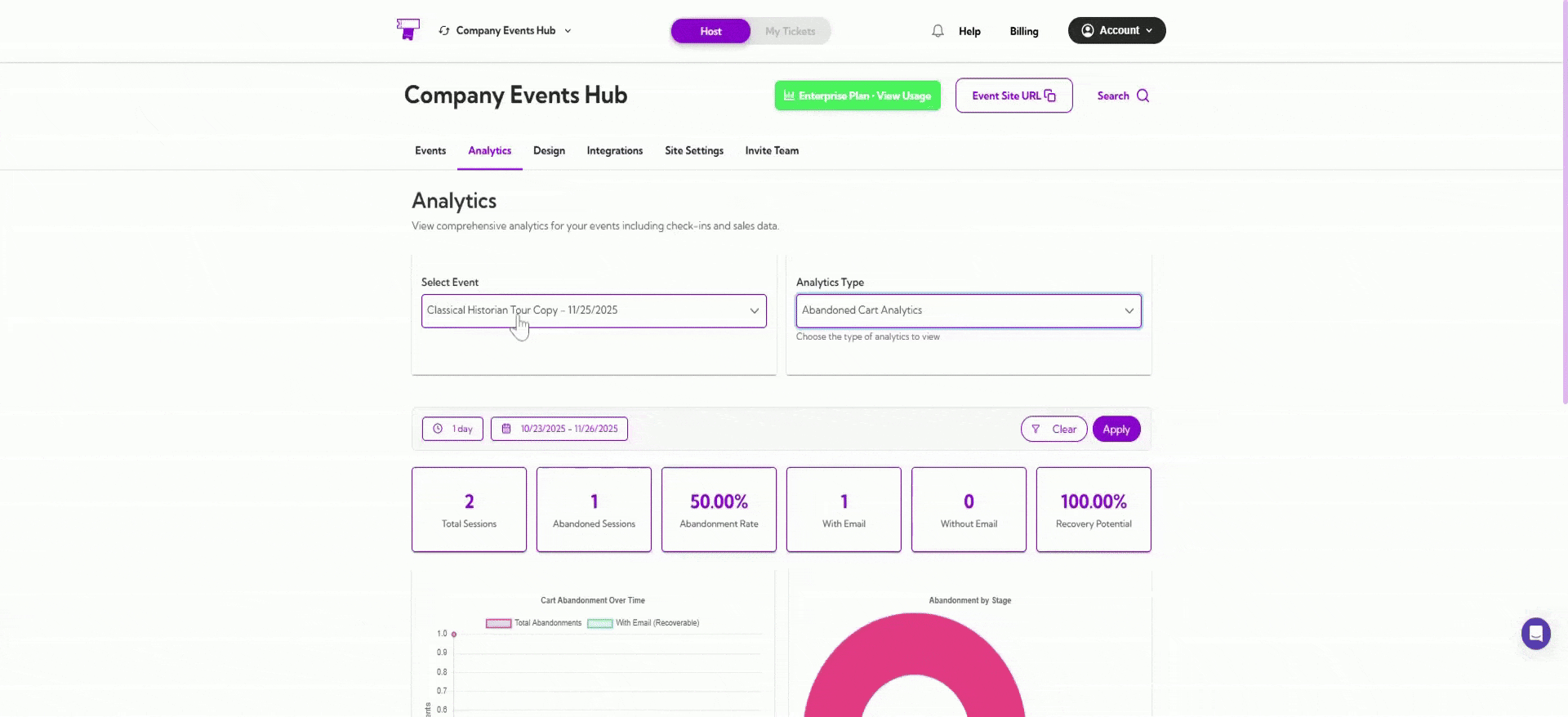Screen dimensions: 1568x717
Task: Click 'Choose the type of analytics to view' text
Action: tap(867, 336)
